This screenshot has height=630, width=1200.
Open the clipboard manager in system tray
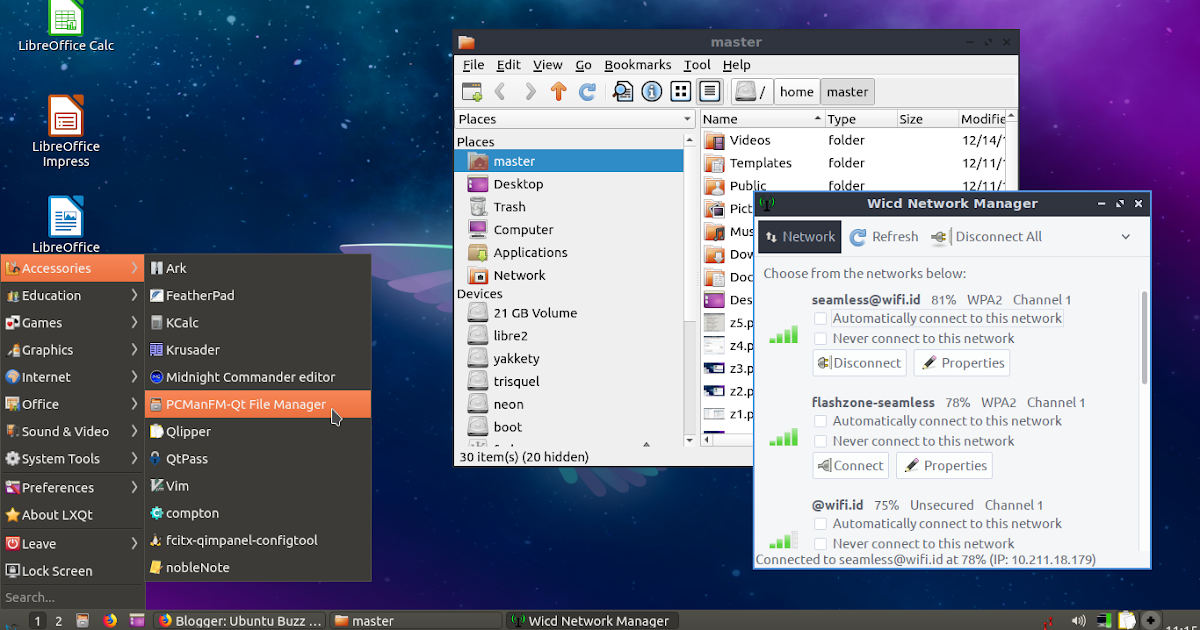(x=1126, y=619)
